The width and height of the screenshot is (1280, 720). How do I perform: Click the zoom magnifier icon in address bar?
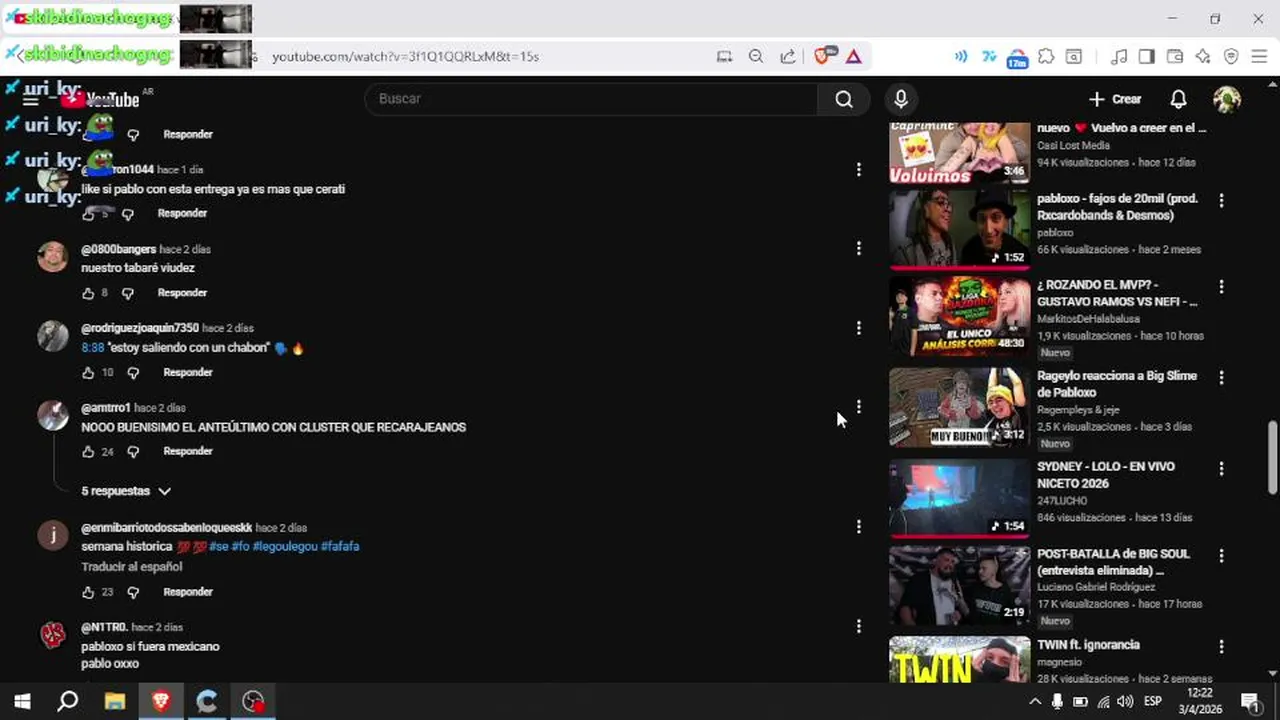[x=756, y=56]
